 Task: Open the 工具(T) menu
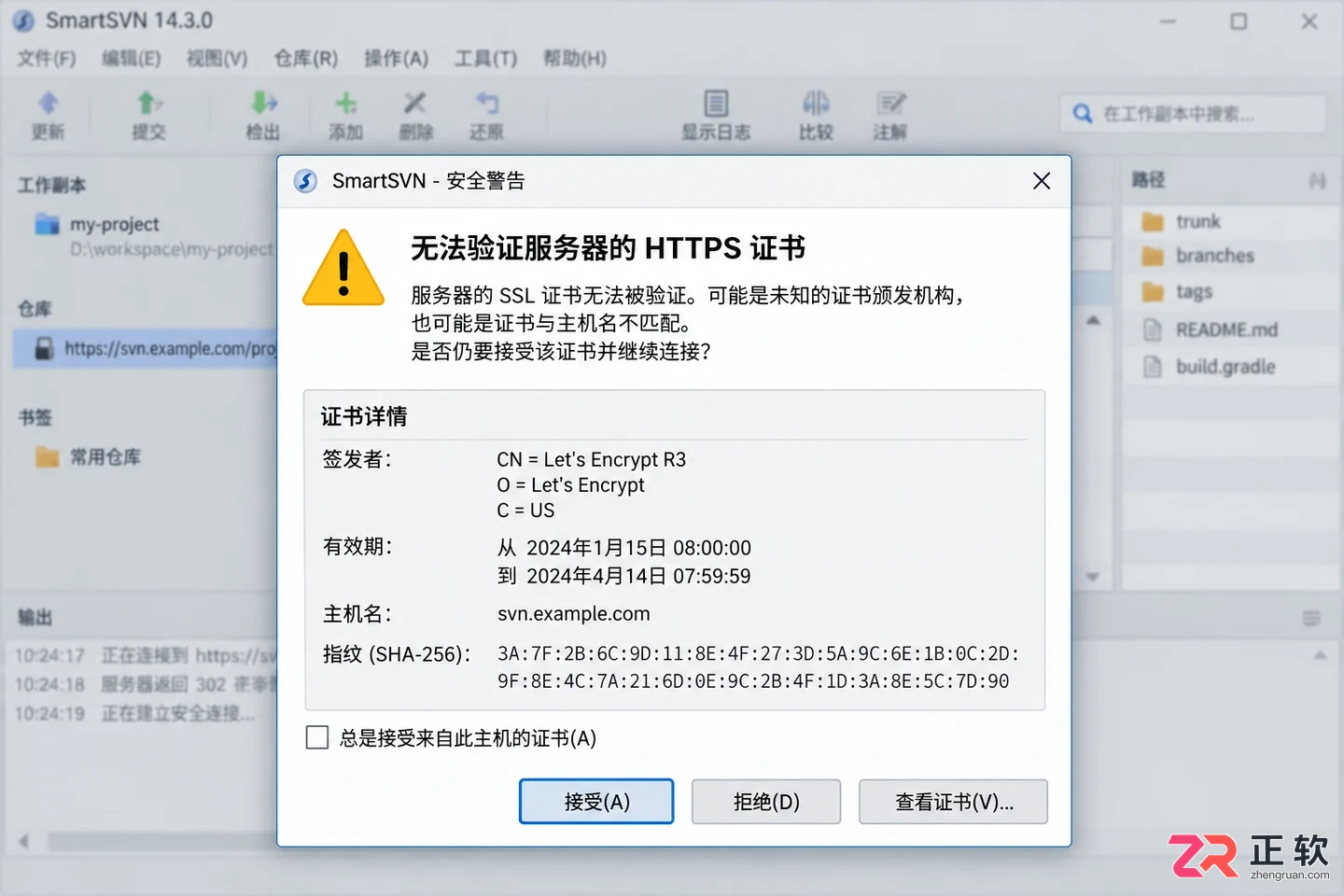pyautogui.click(x=485, y=59)
